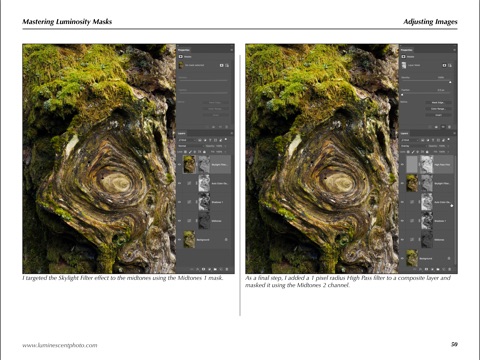Open layer filter kind dropdown in left screenshot
This screenshot has width=480, height=360.
(x=186, y=140)
